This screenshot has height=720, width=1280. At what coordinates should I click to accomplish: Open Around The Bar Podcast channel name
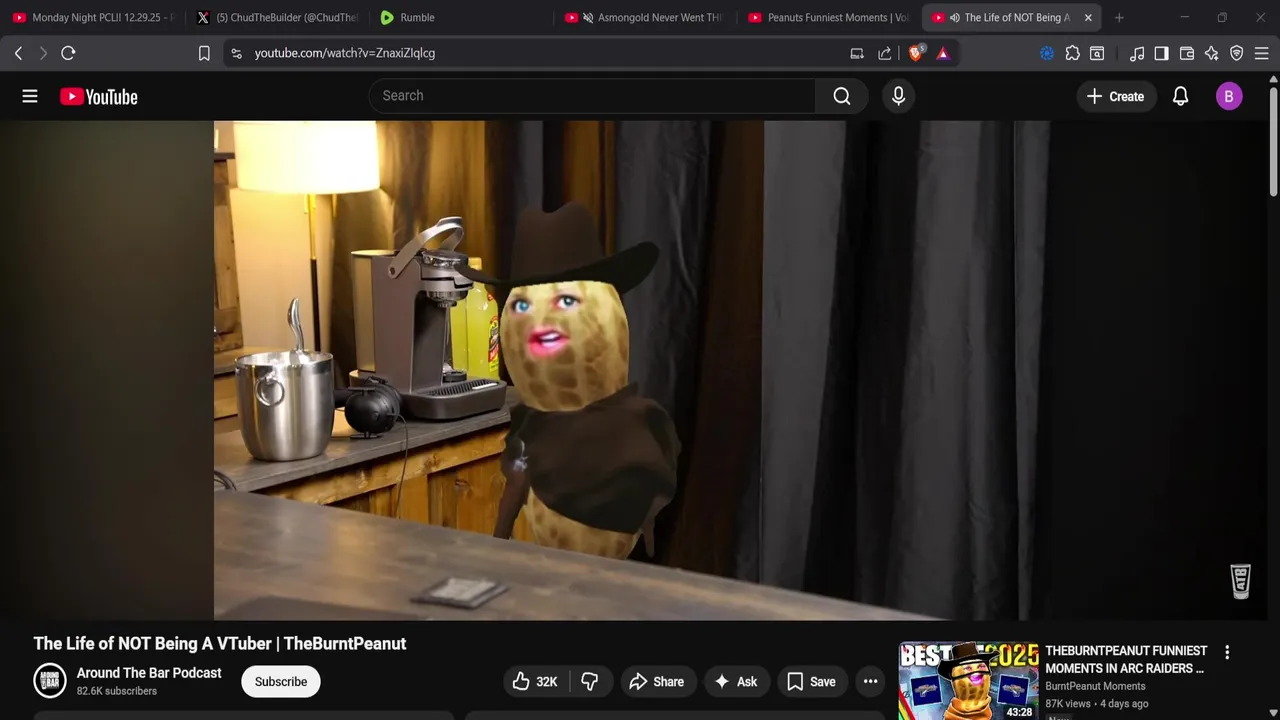coord(149,673)
